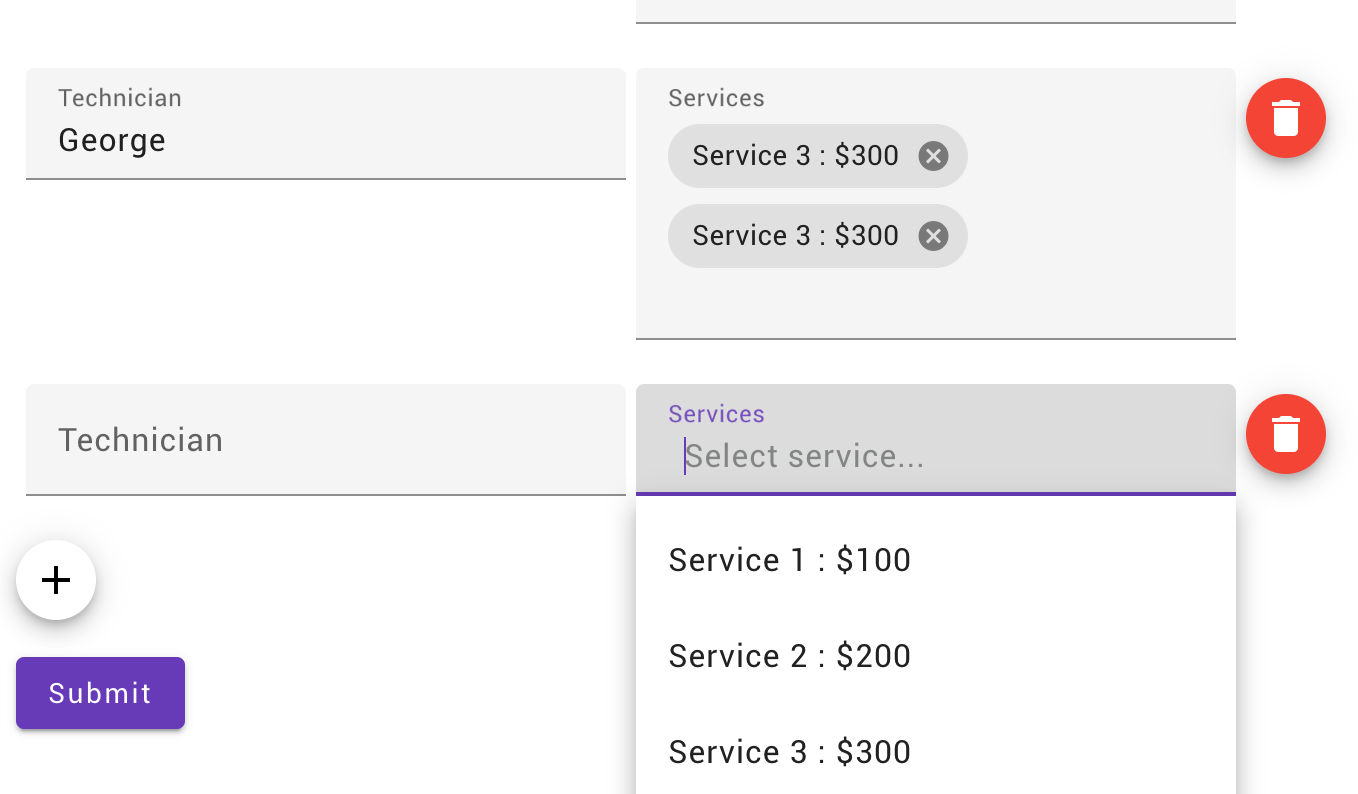1358x794 pixels.
Task: Click the name George in the technician field
Action: point(112,140)
